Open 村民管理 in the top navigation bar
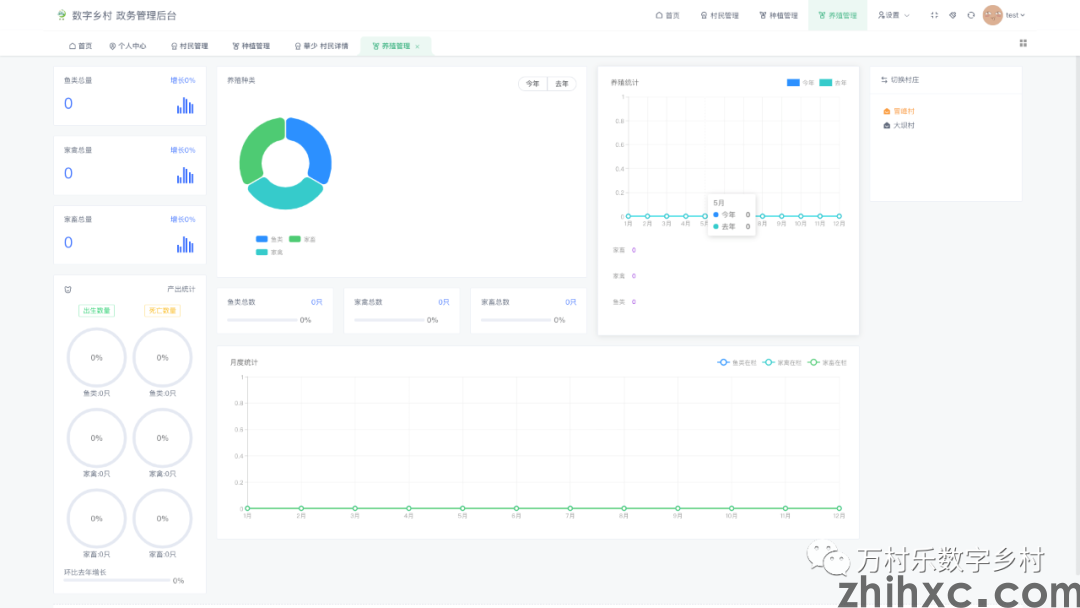1080x608 pixels. coord(720,15)
